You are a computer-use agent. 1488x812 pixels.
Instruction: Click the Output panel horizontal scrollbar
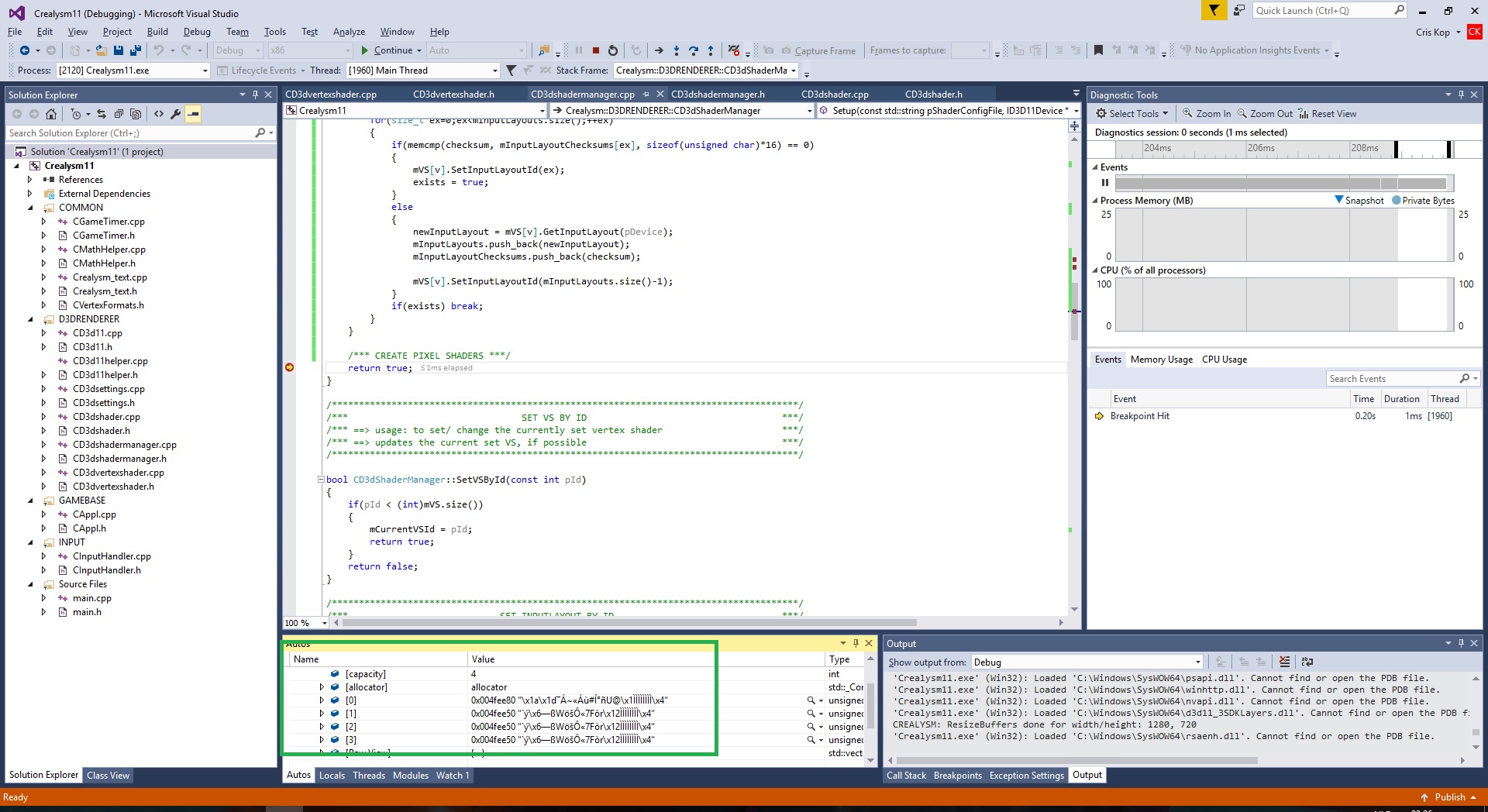coord(1077,760)
